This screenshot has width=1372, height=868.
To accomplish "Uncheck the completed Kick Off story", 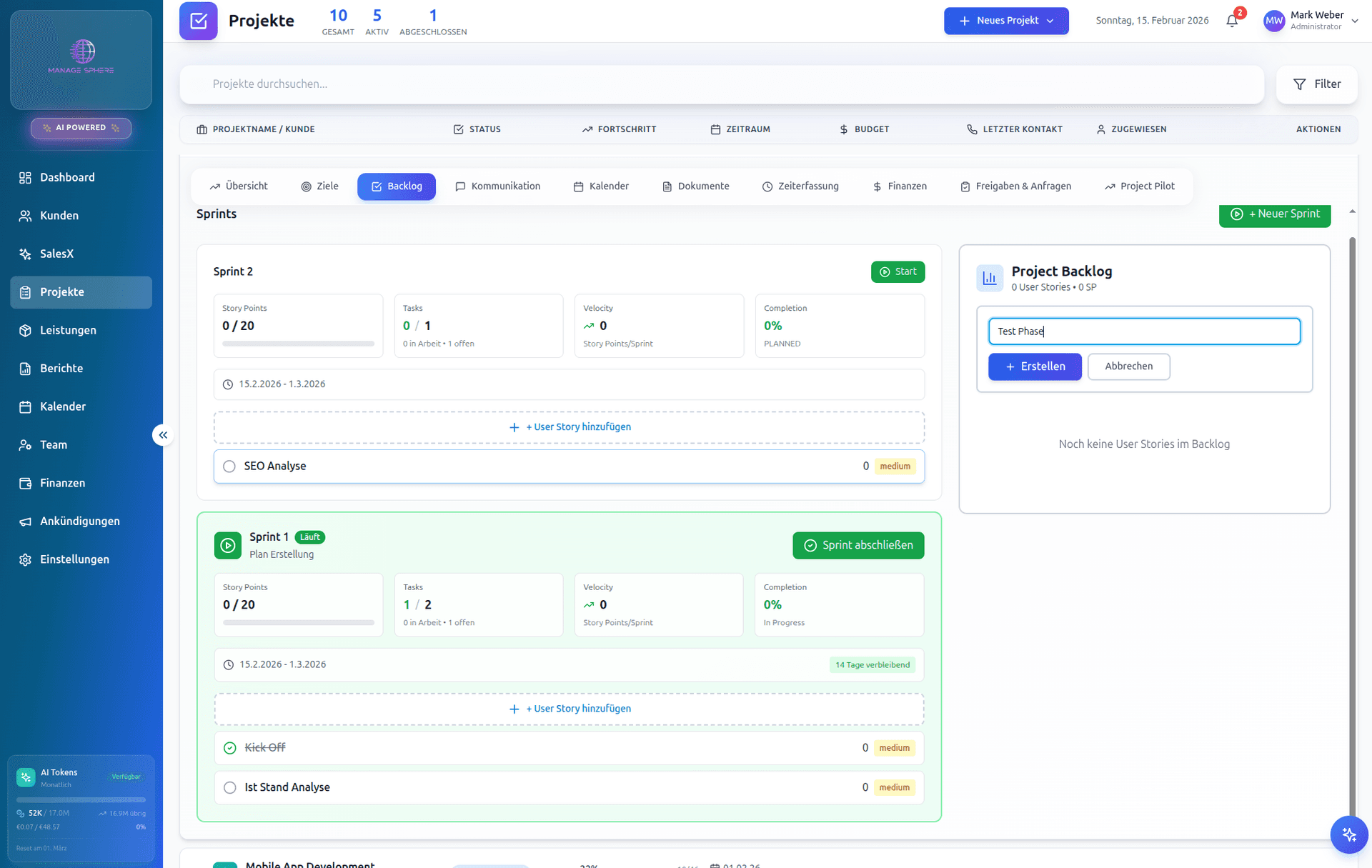I will coord(229,747).
